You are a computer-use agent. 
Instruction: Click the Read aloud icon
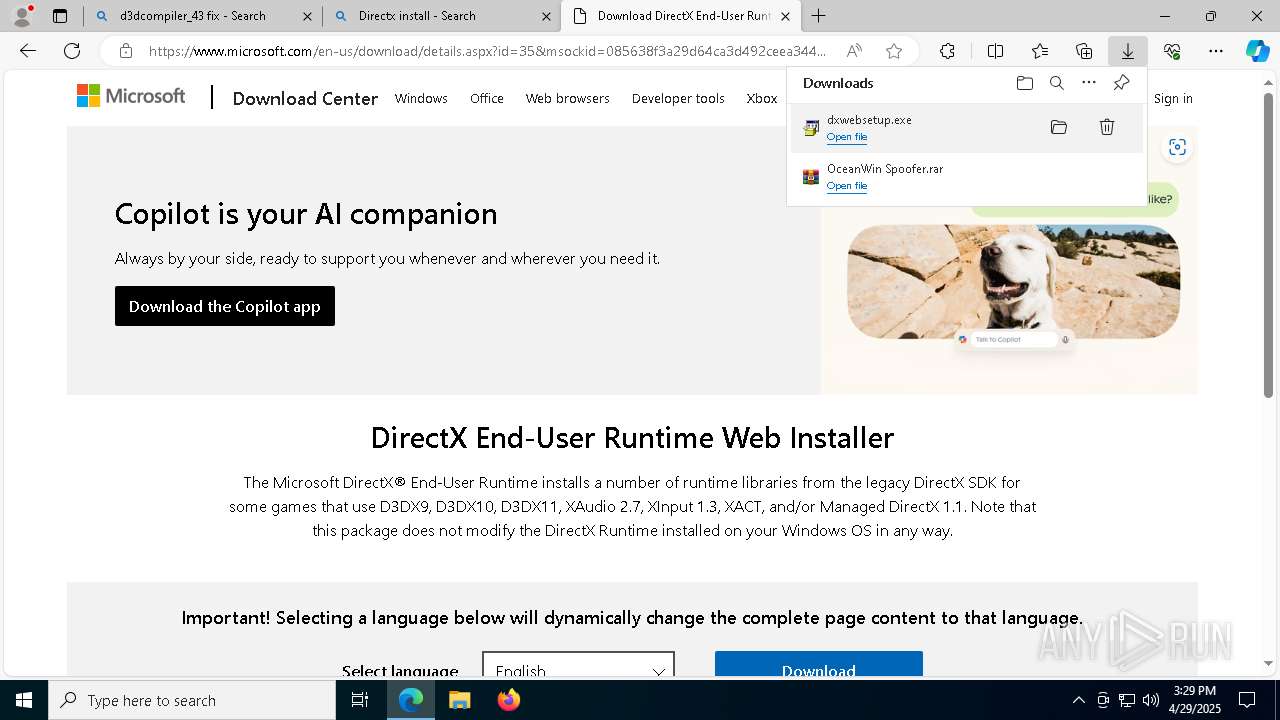coord(854,51)
